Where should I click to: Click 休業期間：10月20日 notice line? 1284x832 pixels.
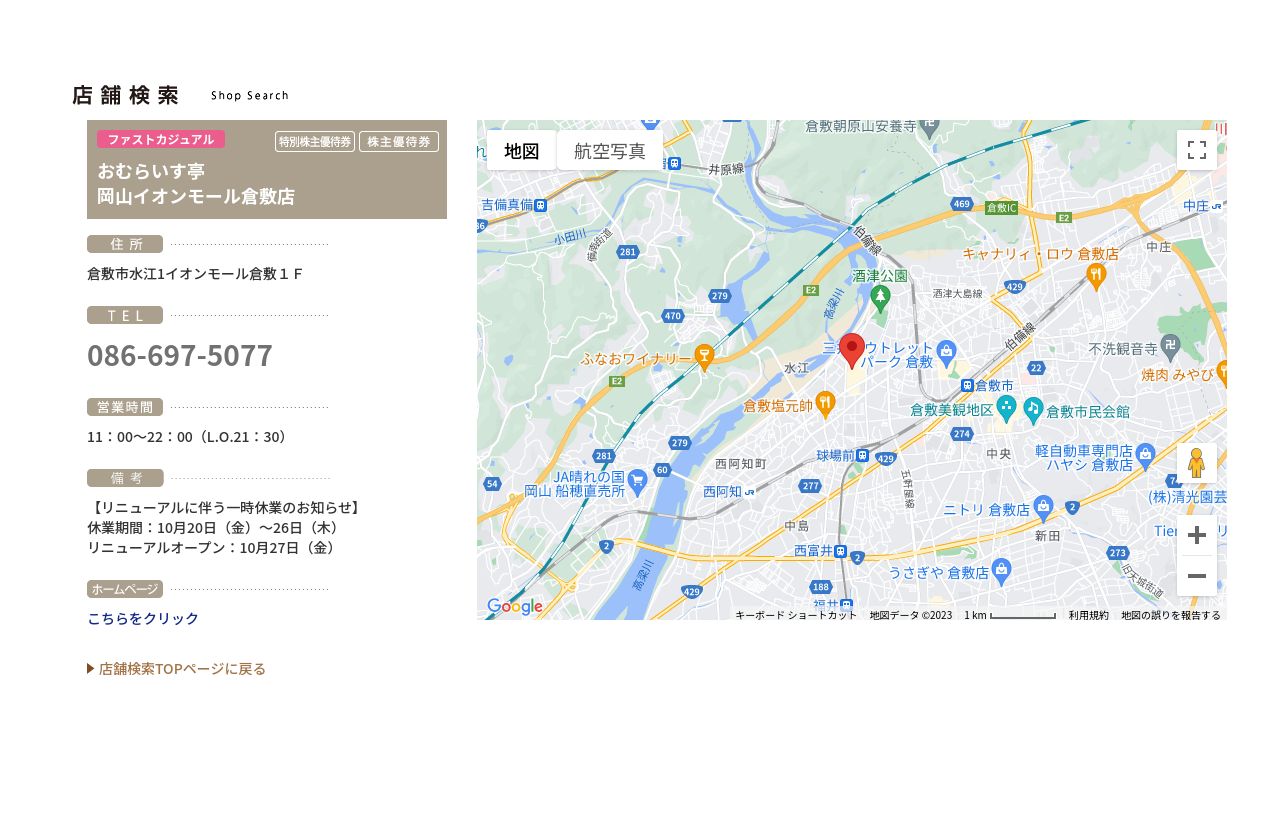click(x=213, y=528)
